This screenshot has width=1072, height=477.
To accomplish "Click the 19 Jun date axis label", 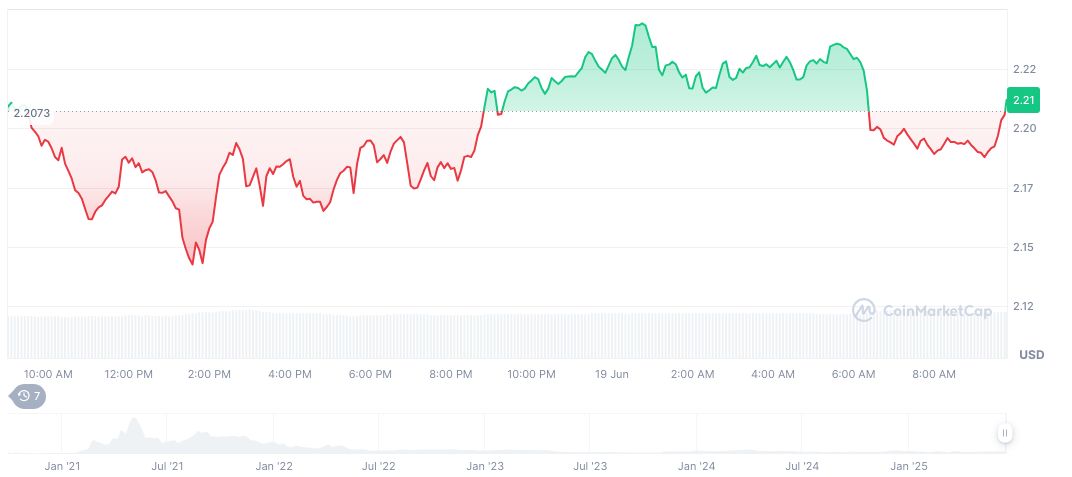I will click(x=611, y=374).
